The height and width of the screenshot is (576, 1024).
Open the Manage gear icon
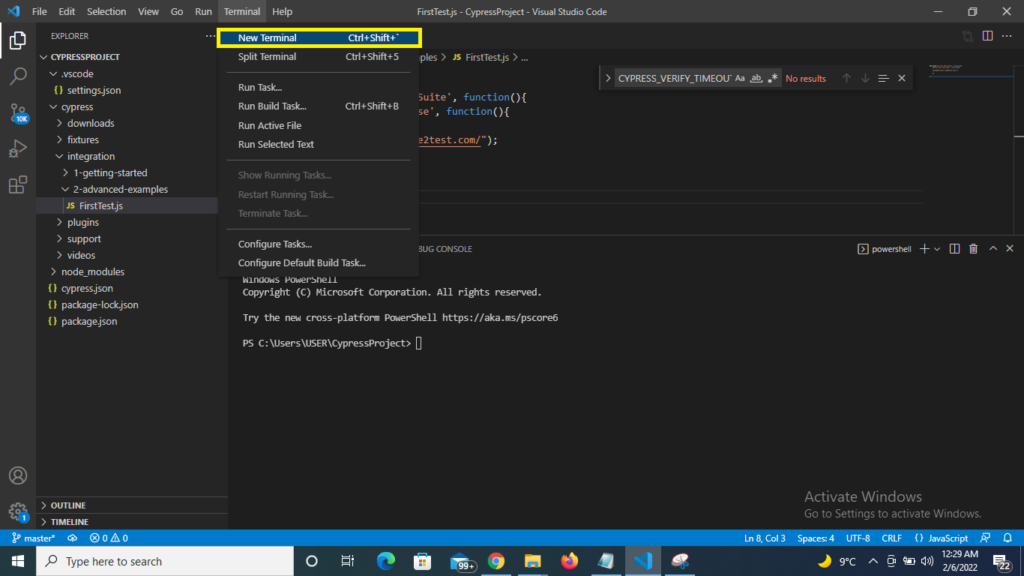click(18, 511)
